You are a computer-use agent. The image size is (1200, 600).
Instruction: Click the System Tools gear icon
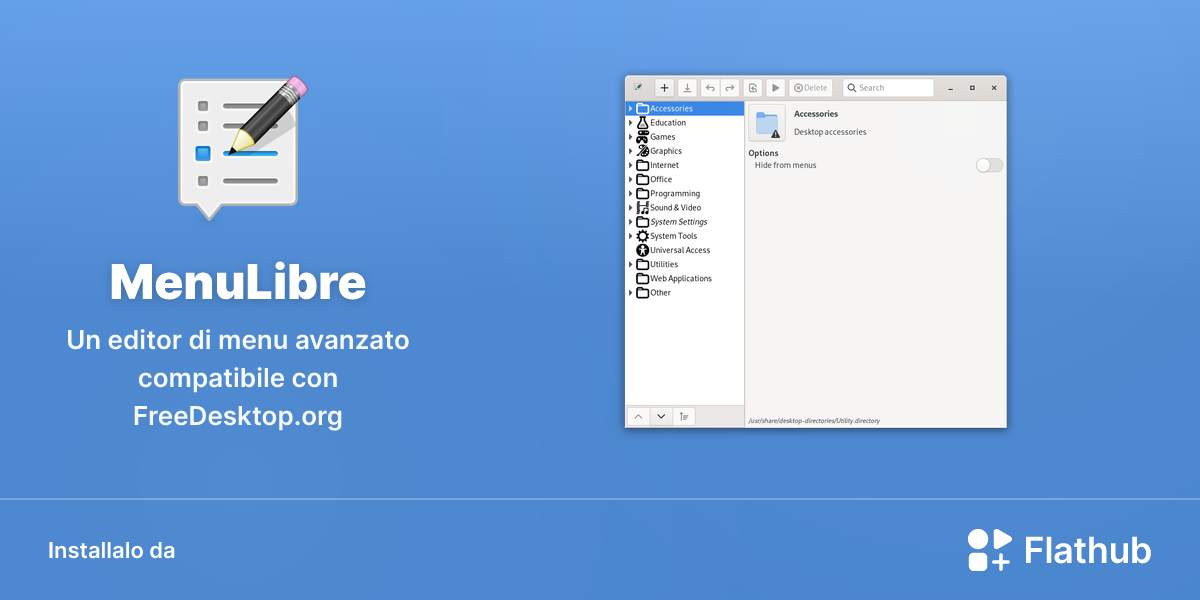(642, 236)
